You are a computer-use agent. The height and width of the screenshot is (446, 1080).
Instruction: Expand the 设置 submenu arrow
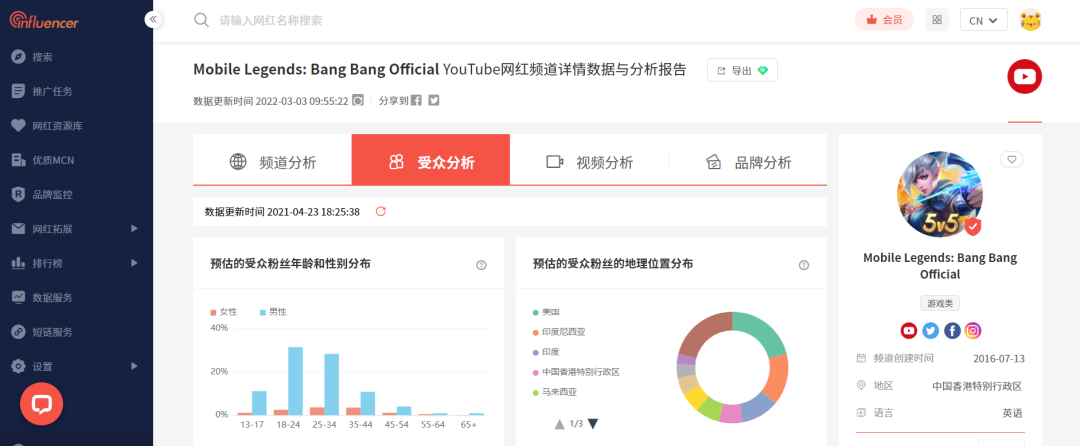[x=134, y=366]
